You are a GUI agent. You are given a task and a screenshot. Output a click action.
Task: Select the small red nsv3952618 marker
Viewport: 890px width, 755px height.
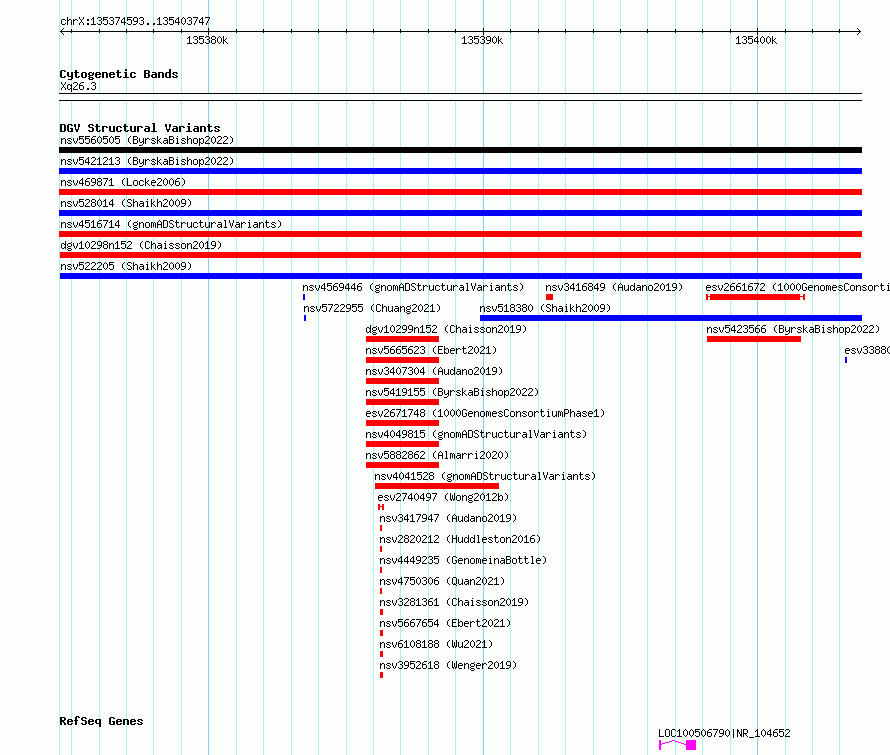(x=381, y=676)
